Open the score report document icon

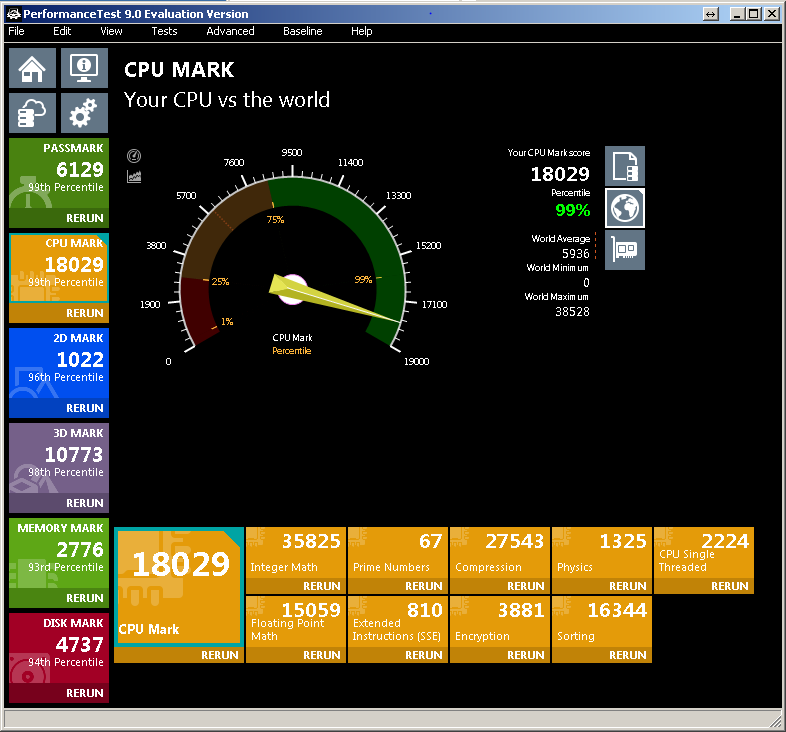pyautogui.click(x=625, y=166)
